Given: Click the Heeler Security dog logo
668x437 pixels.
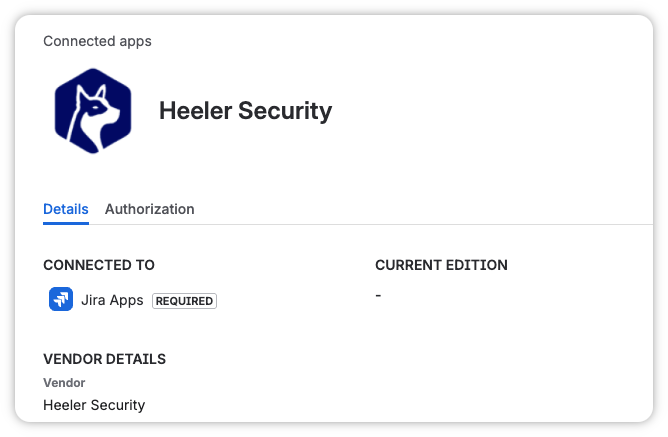Looking at the screenshot, I should [93, 110].
